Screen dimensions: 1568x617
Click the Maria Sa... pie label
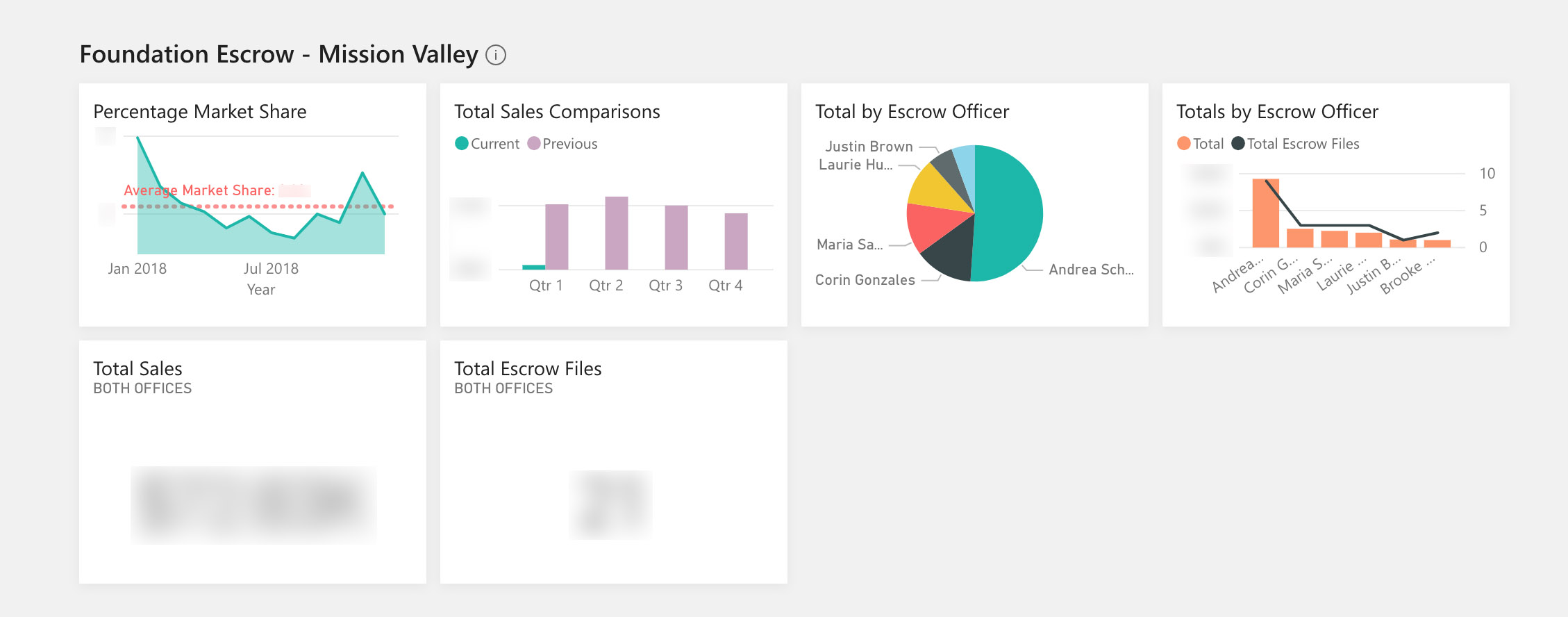(850, 245)
